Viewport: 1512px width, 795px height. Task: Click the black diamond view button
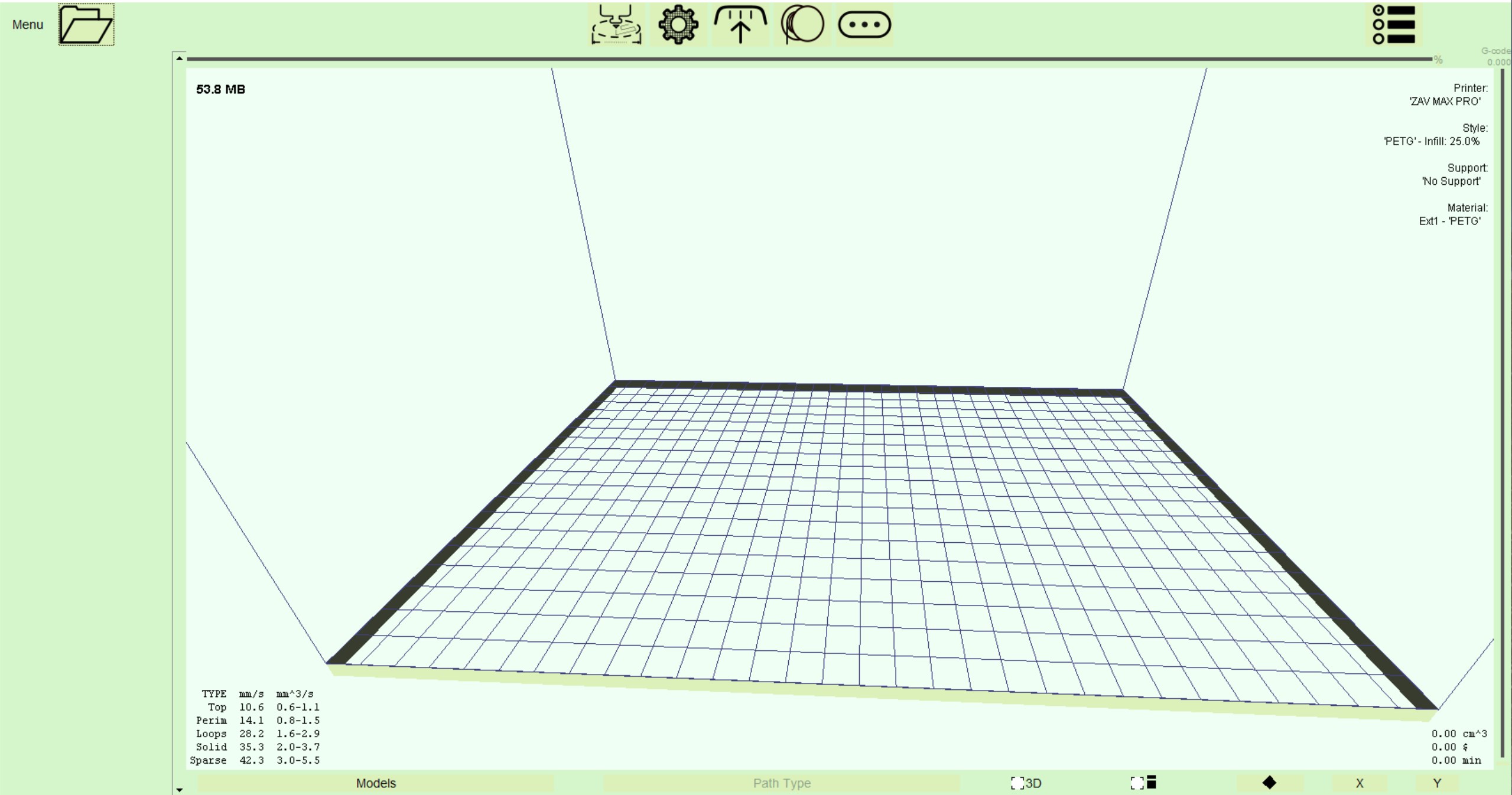click(x=1269, y=783)
